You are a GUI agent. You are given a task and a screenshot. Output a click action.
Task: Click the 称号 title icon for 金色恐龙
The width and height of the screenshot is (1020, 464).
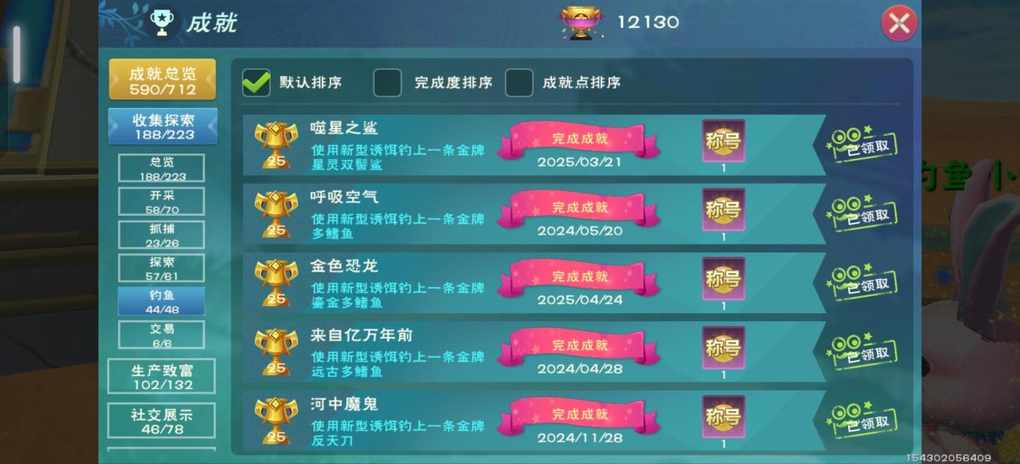click(x=723, y=279)
